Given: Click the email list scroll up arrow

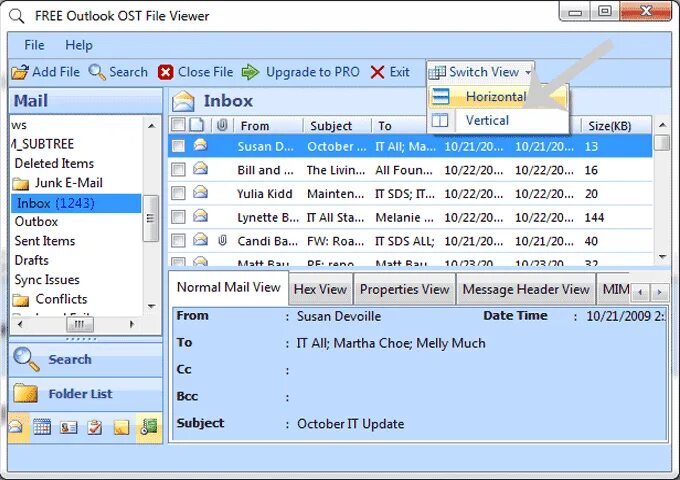Looking at the screenshot, I should tap(662, 125).
